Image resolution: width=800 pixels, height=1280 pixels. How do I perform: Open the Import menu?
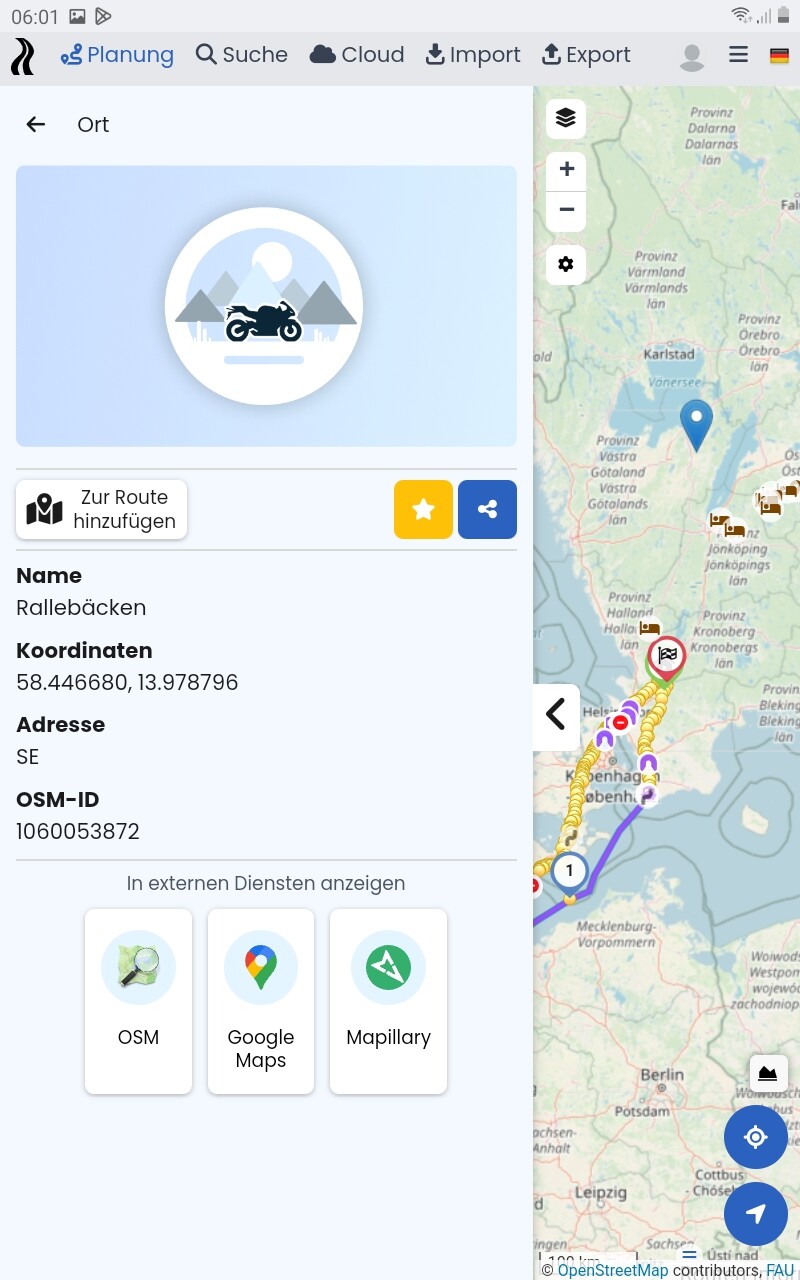473,55
